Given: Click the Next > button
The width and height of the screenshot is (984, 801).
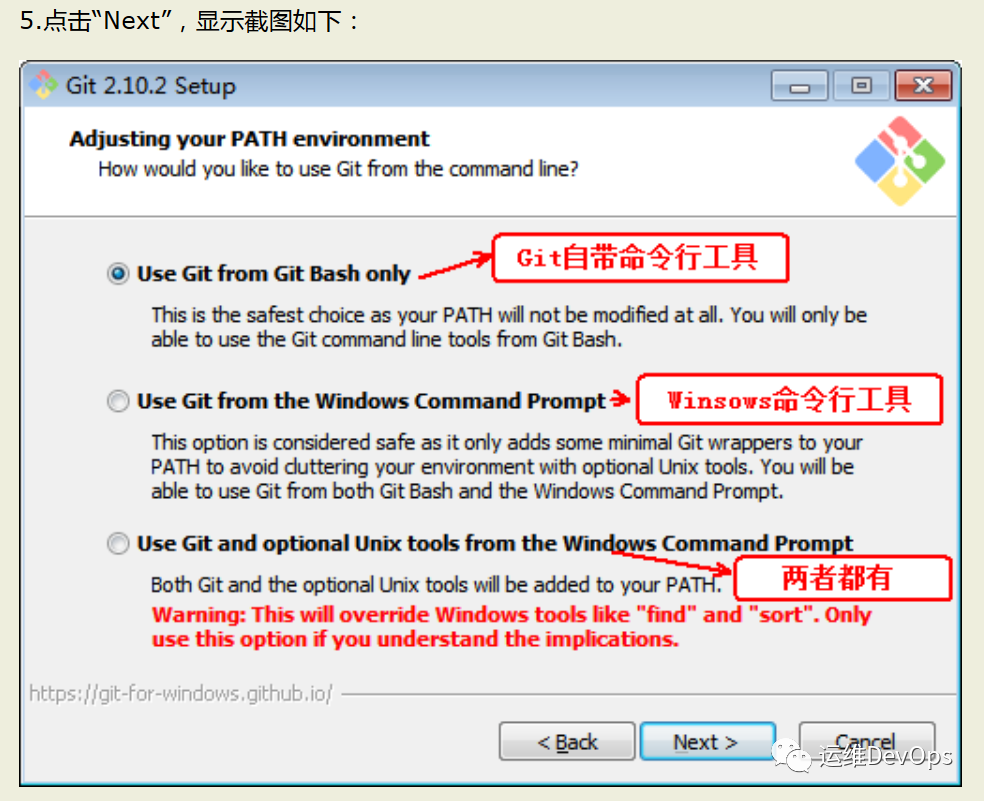Looking at the screenshot, I should [x=707, y=742].
